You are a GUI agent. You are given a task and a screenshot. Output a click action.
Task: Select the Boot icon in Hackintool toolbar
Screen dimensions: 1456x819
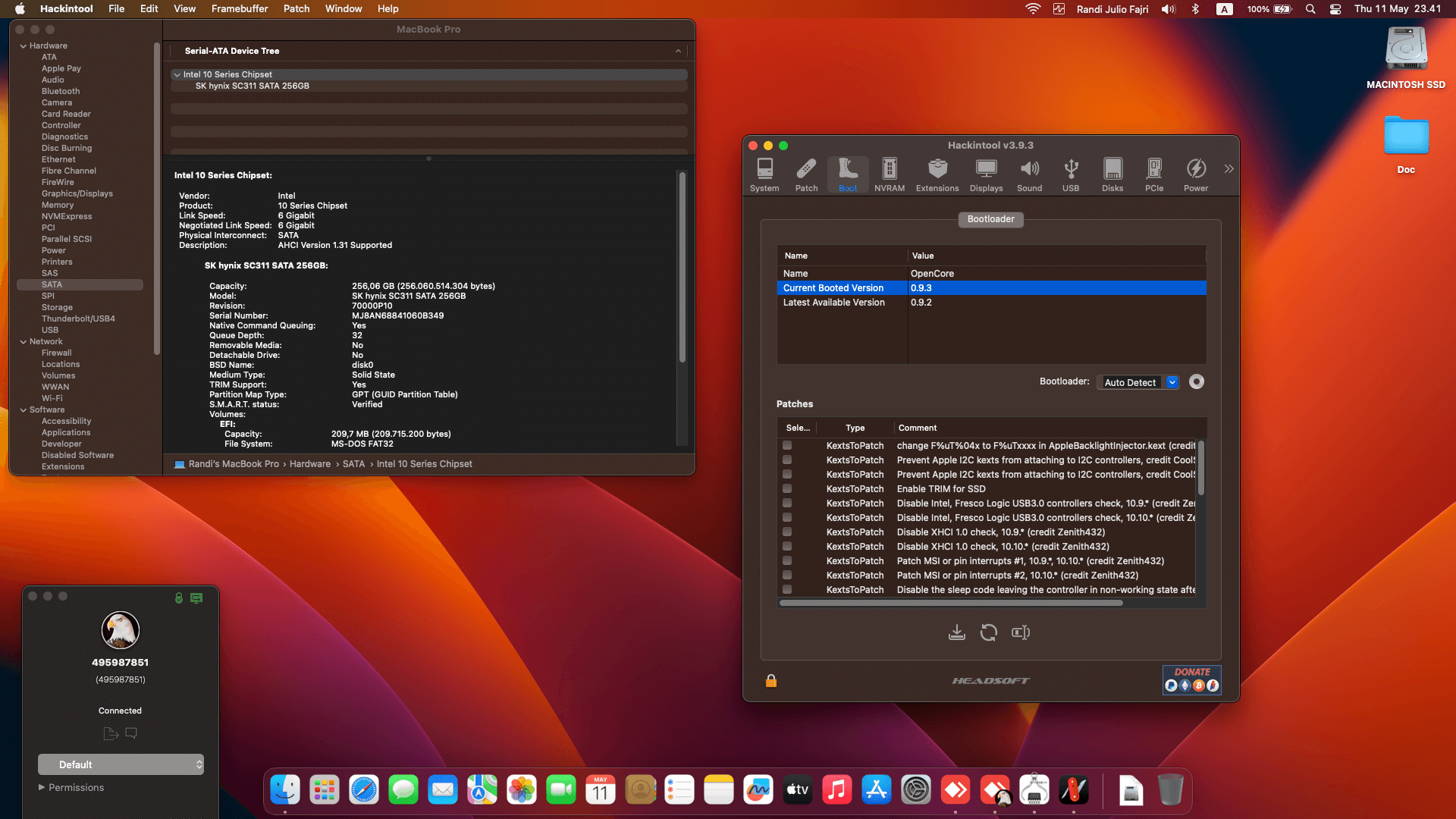pos(848,175)
